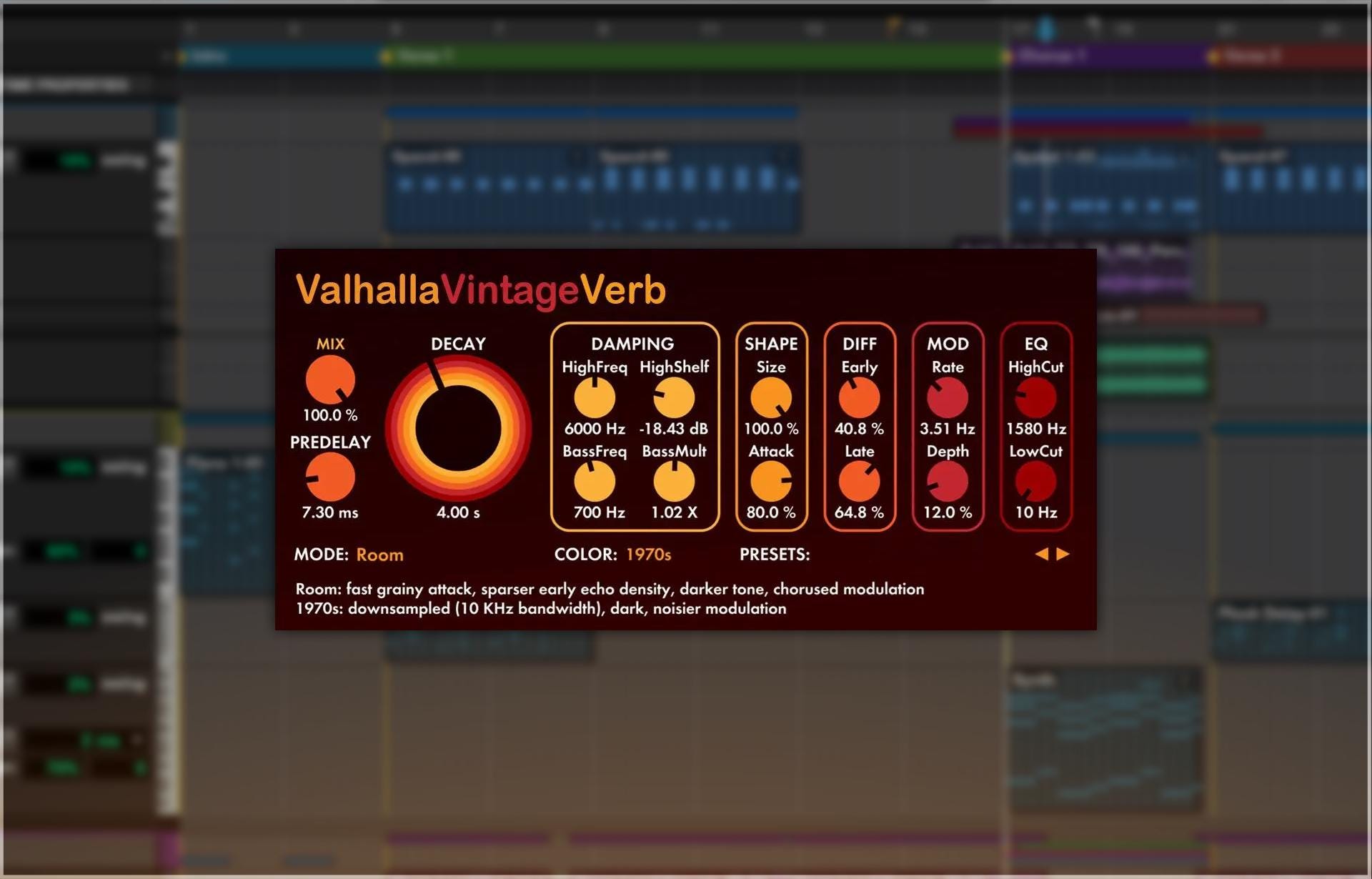Open the Presets menu
The height and width of the screenshot is (879, 1372).
click(x=775, y=555)
